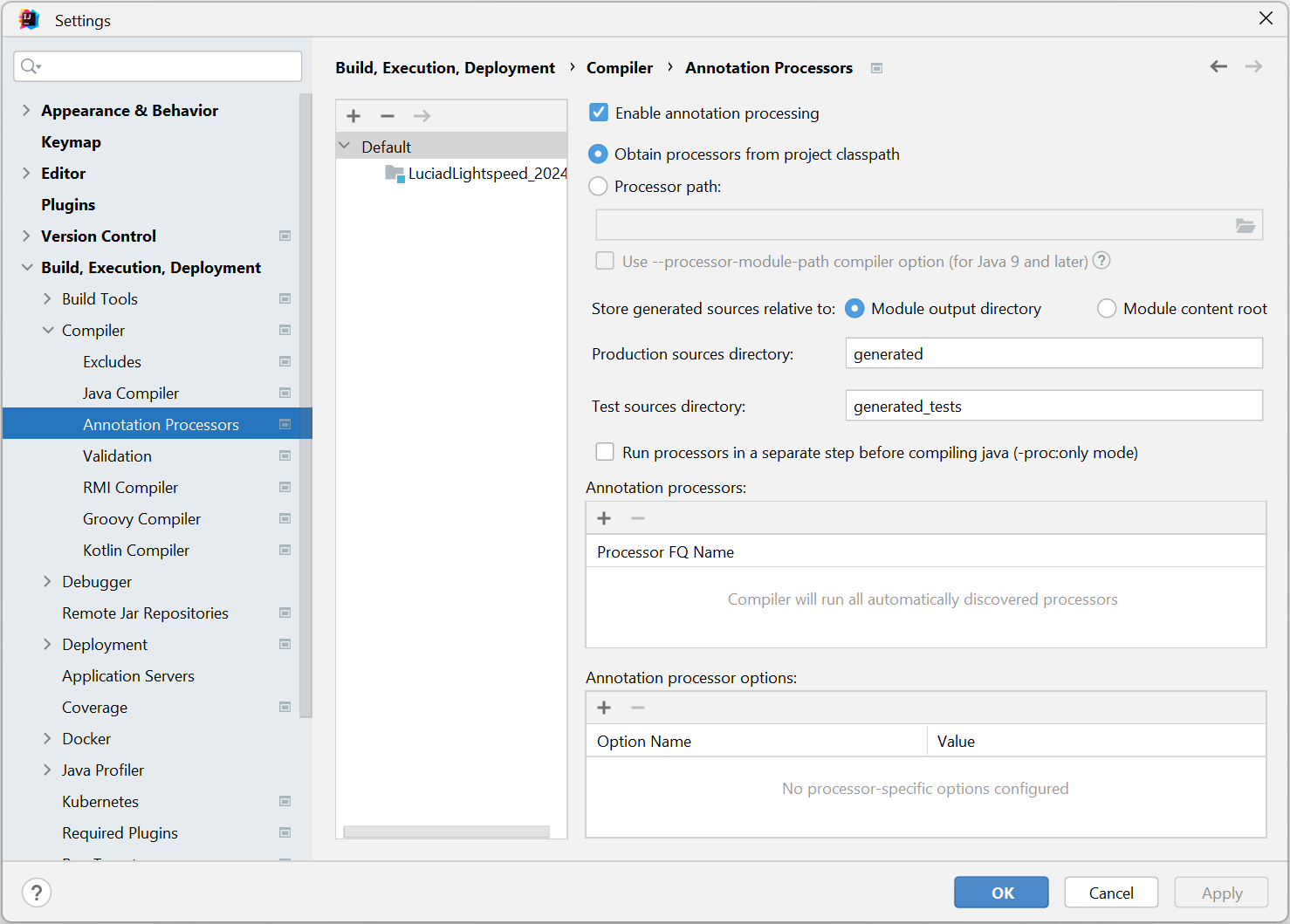Remove annotation processor option minus icon

coord(638,708)
